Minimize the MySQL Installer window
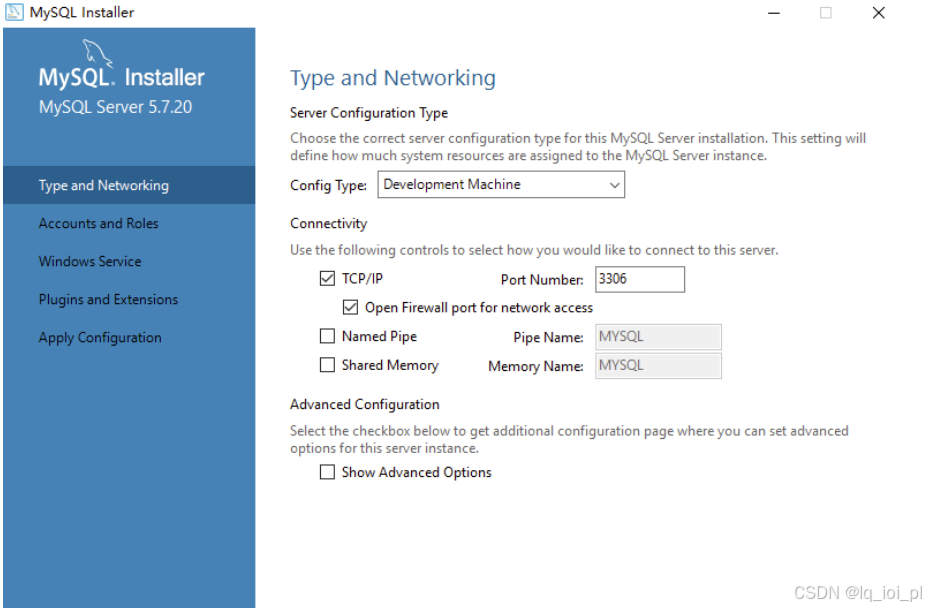Viewport: 926px width, 608px height. [774, 12]
